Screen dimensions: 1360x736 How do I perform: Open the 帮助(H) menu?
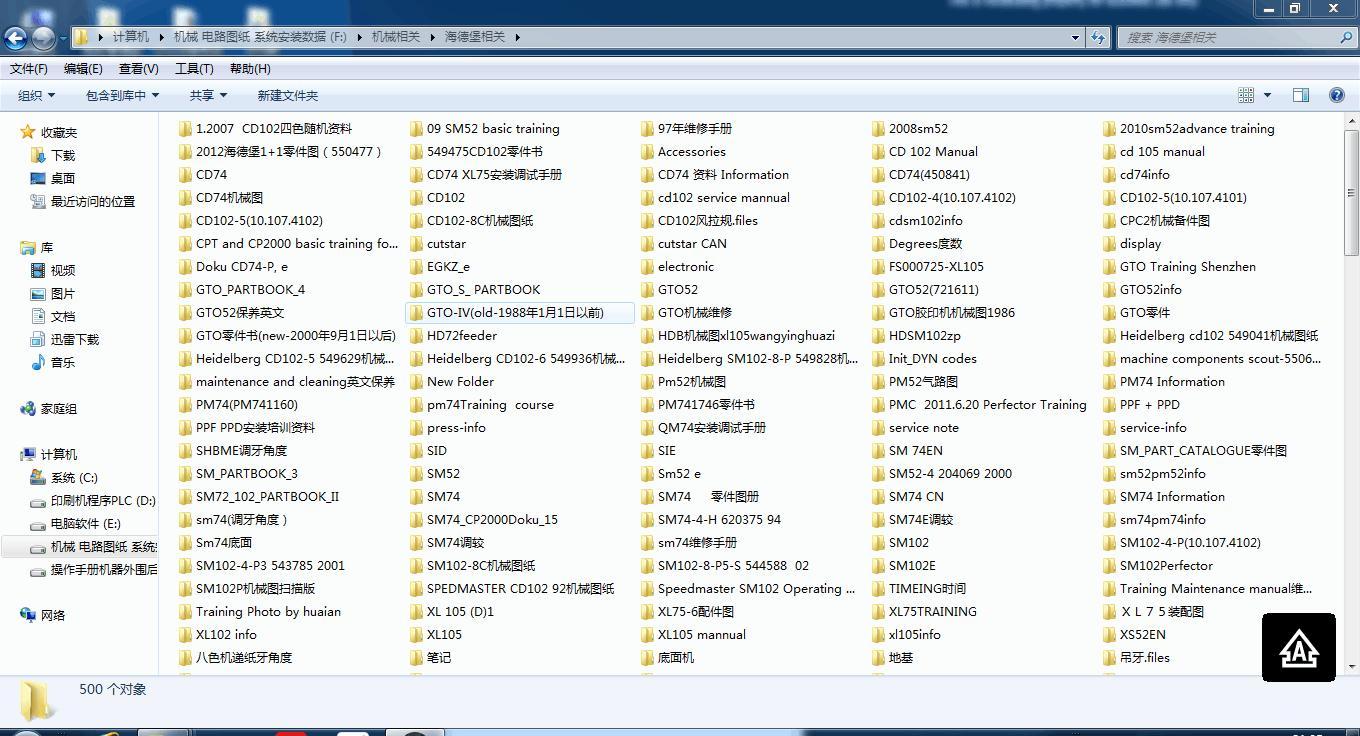click(250, 68)
